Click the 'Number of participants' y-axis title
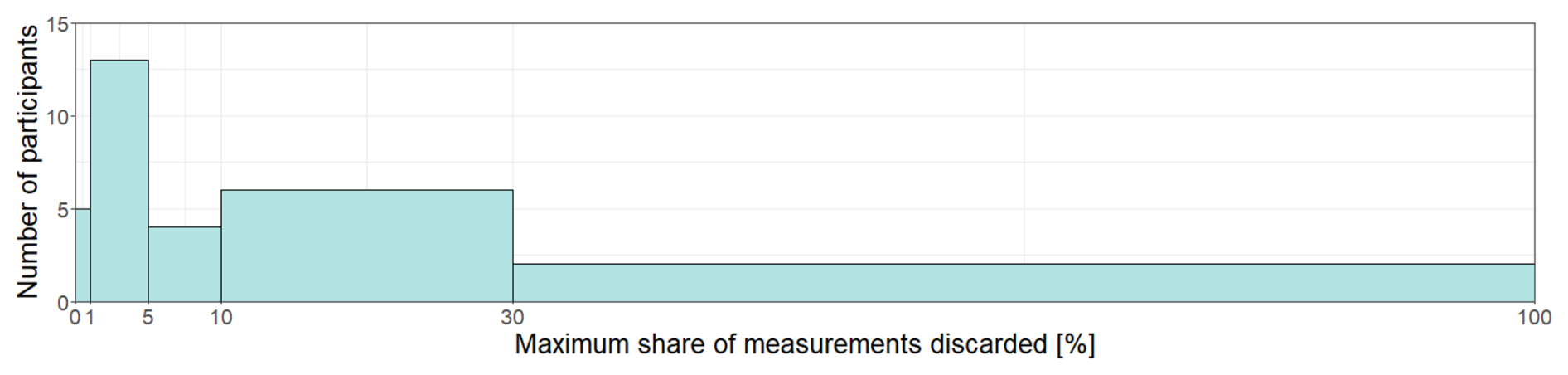Image resolution: width=1568 pixels, height=375 pixels. 27,162
